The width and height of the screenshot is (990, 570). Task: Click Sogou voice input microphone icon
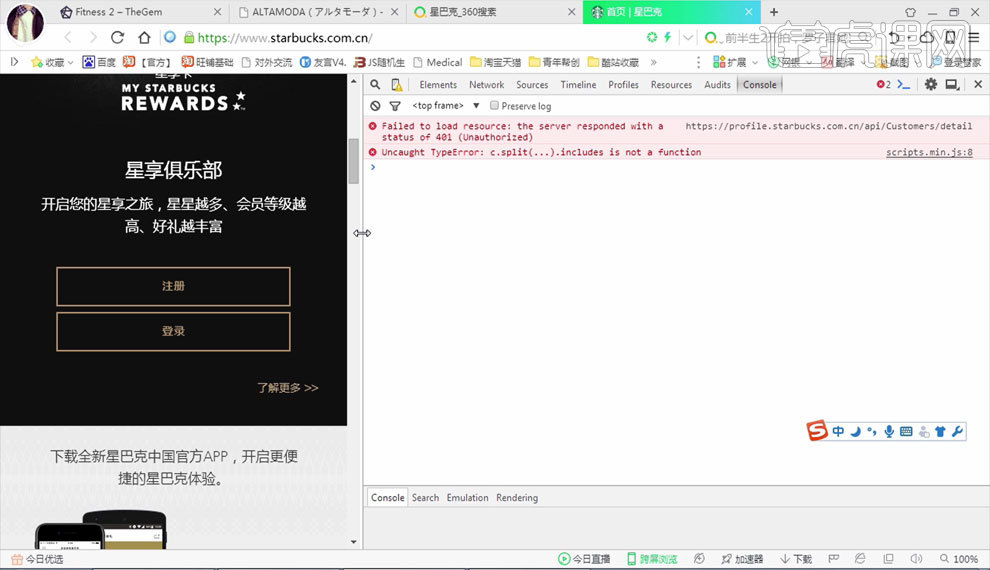coord(889,431)
